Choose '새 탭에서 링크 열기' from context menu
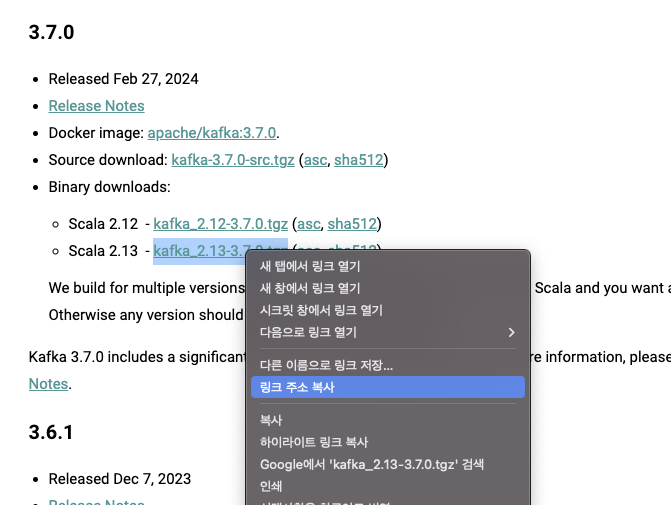The height and width of the screenshot is (505, 671). click(x=388, y=266)
